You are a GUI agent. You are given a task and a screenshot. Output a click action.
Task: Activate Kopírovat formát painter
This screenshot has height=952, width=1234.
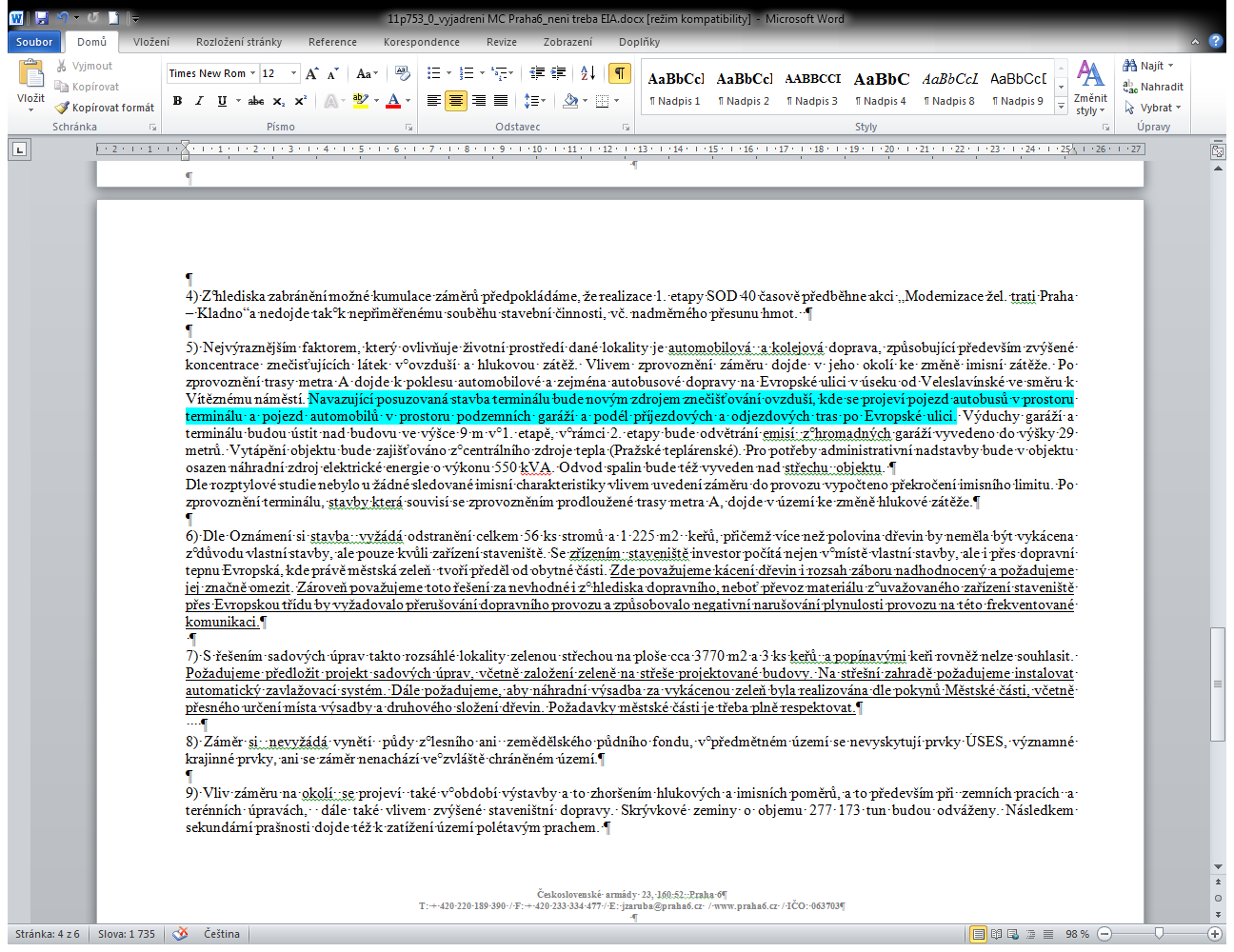tap(104, 108)
